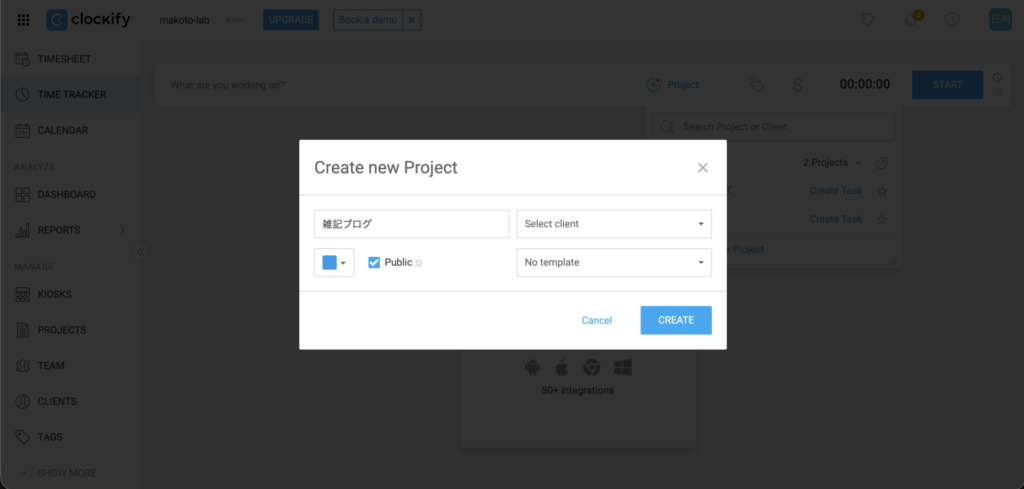Open the Timesheet menu item
Screen dimensions: 1024x489
click(63, 59)
